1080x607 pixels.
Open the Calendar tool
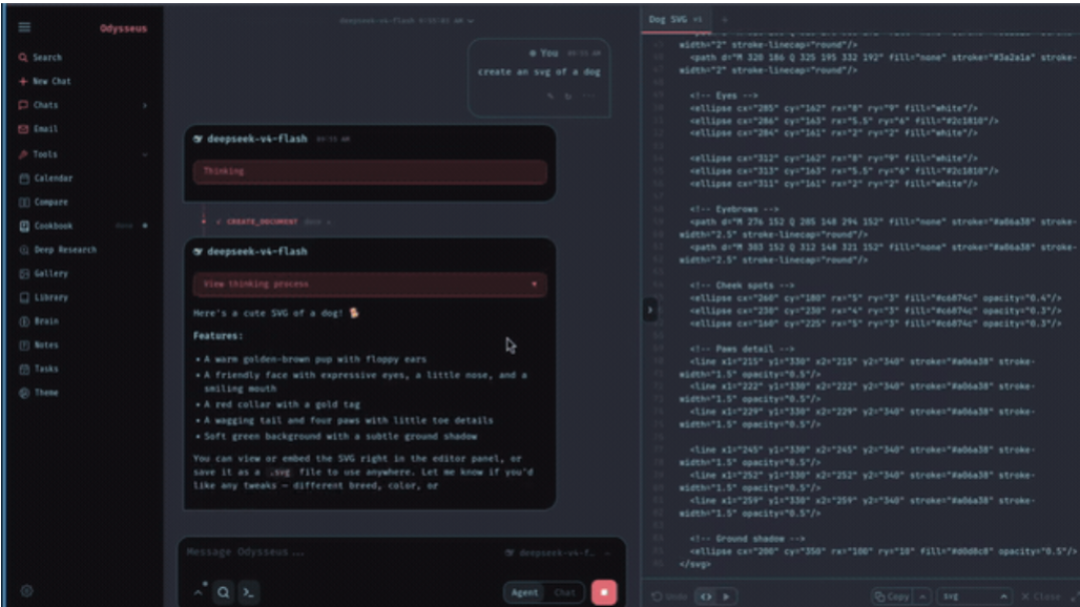pos(46,178)
